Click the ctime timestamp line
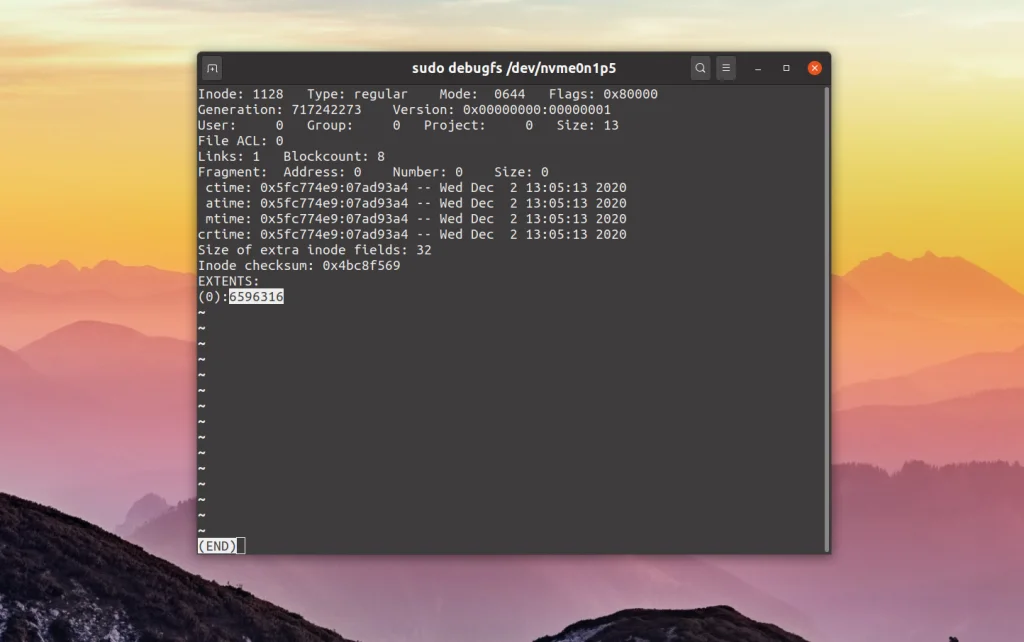 [x=400, y=187]
